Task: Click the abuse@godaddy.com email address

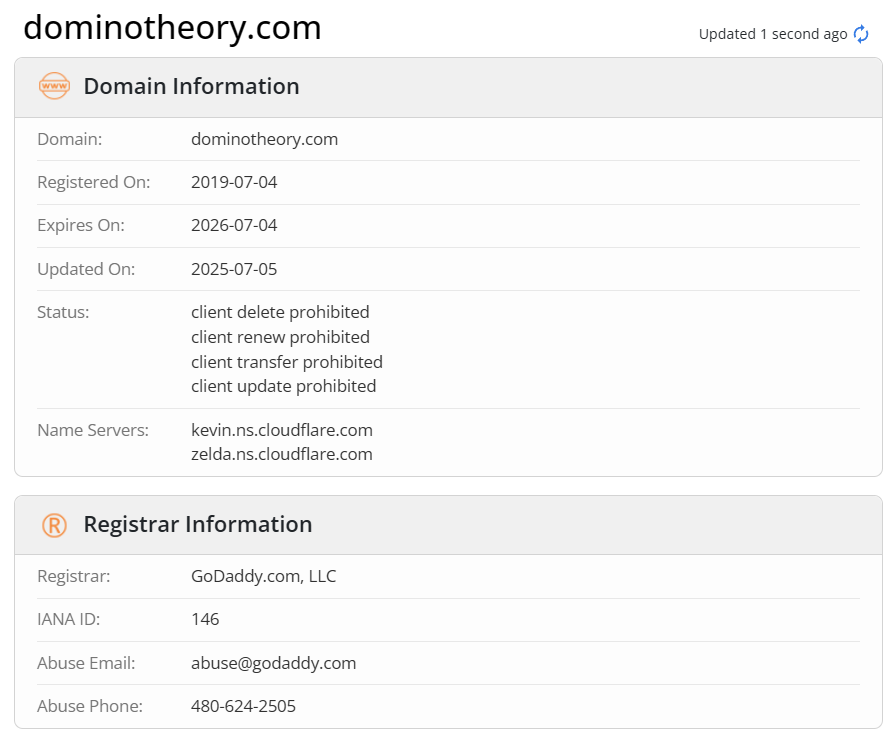Action: click(273, 663)
